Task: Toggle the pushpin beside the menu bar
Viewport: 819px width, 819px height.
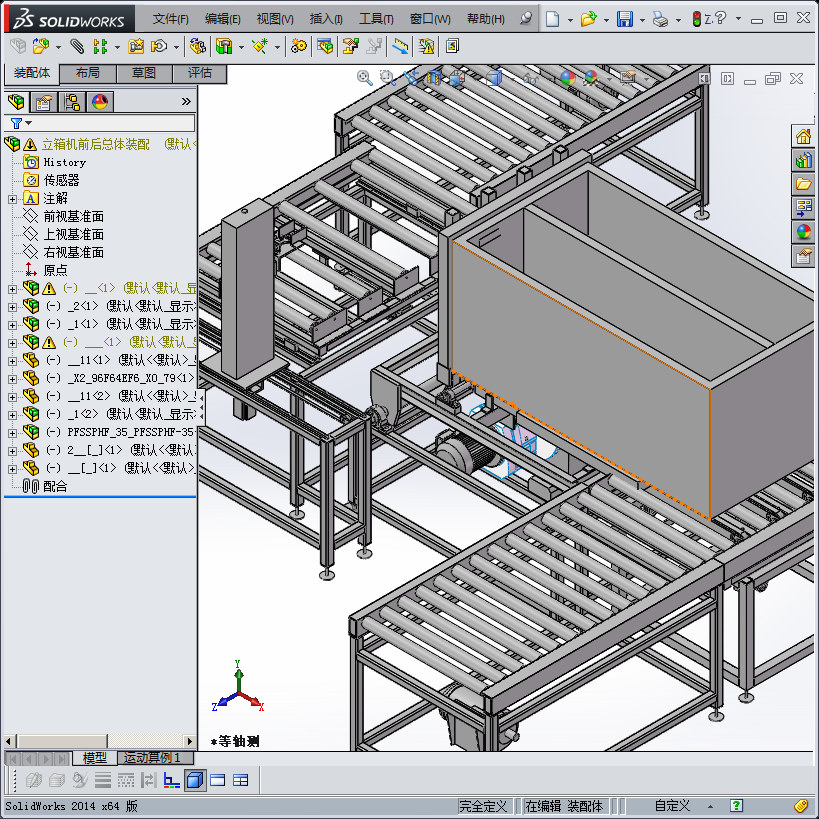Action: pyautogui.click(x=527, y=19)
